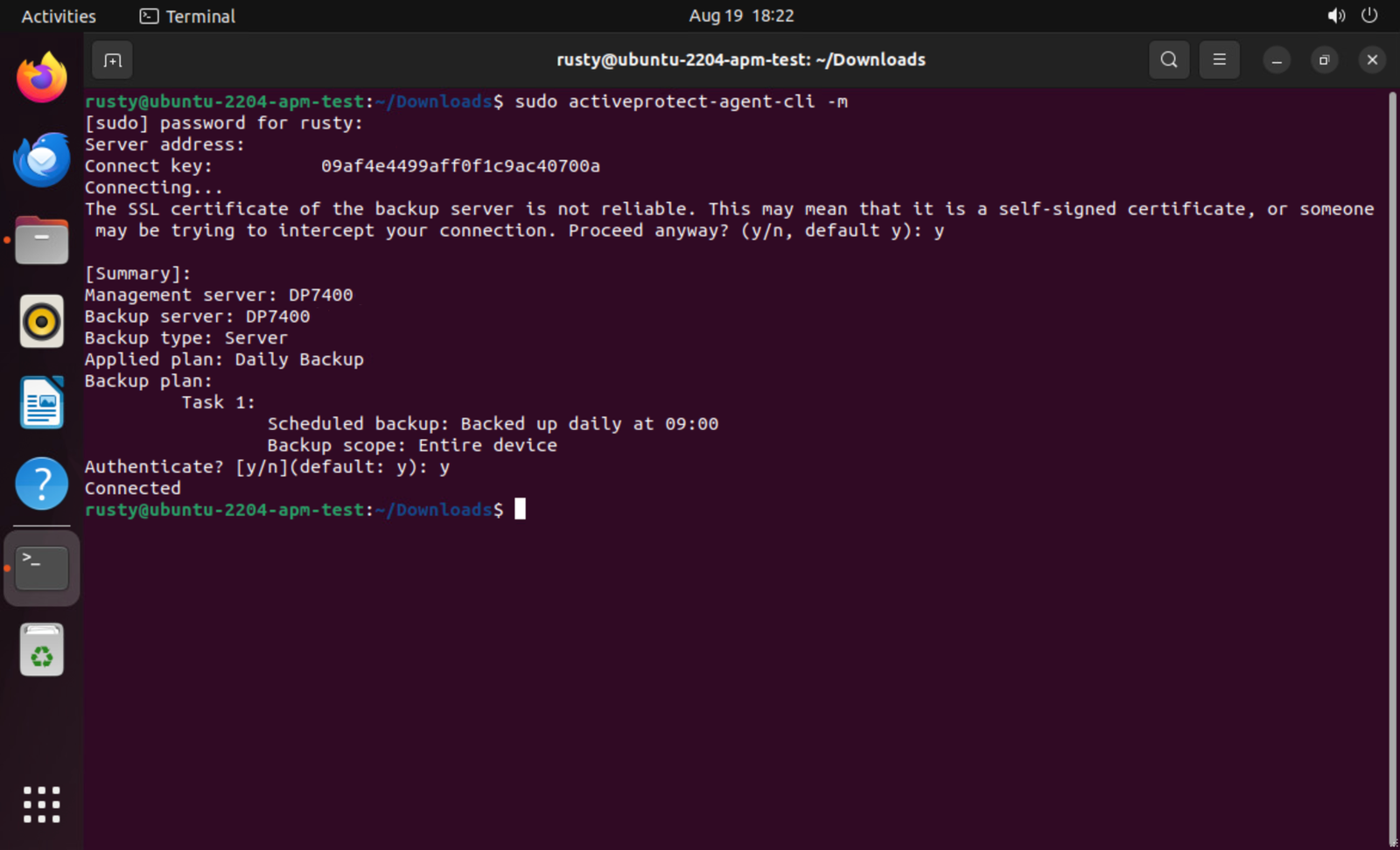Click 'Task 1:' line
1400x850 pixels.
(x=219, y=402)
